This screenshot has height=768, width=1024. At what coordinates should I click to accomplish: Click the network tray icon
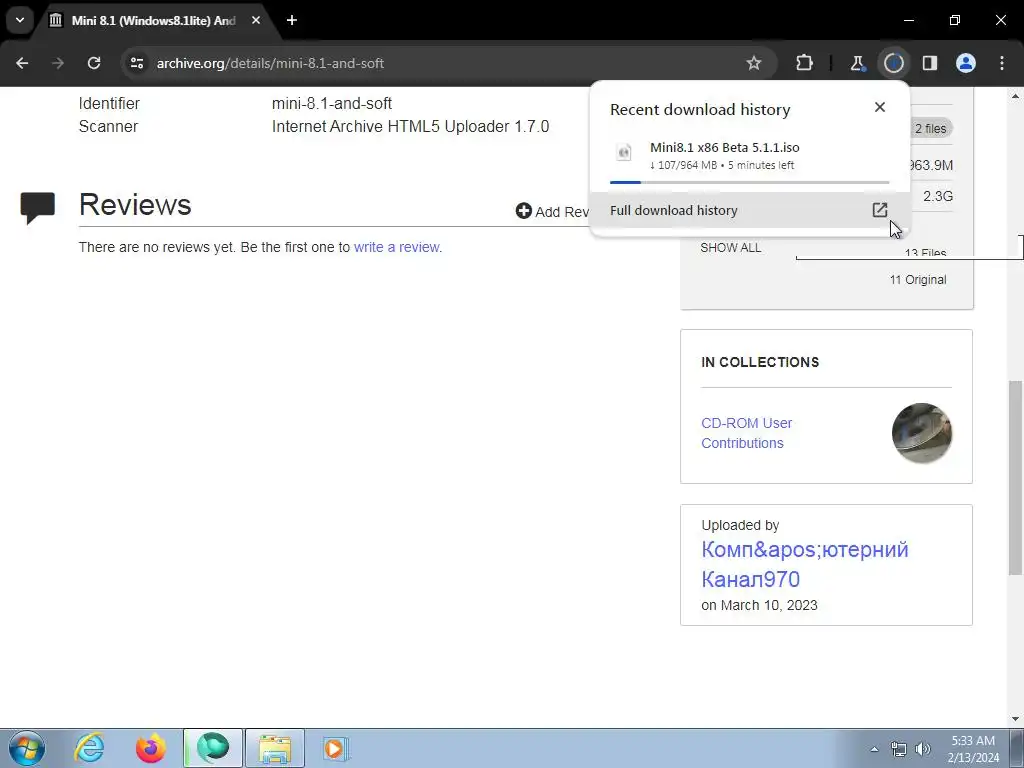[x=899, y=749]
